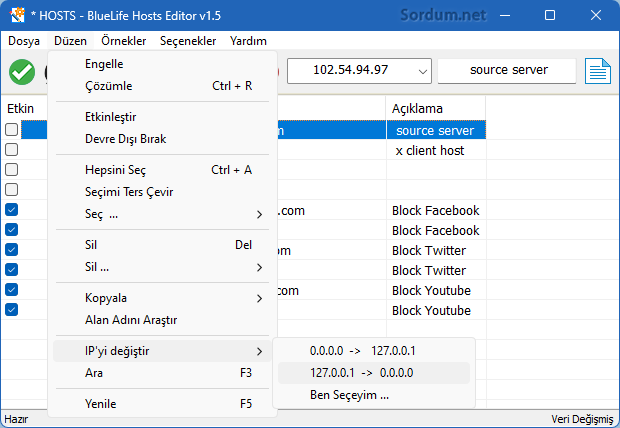Select the 'source server' description cell

[x=436, y=131]
